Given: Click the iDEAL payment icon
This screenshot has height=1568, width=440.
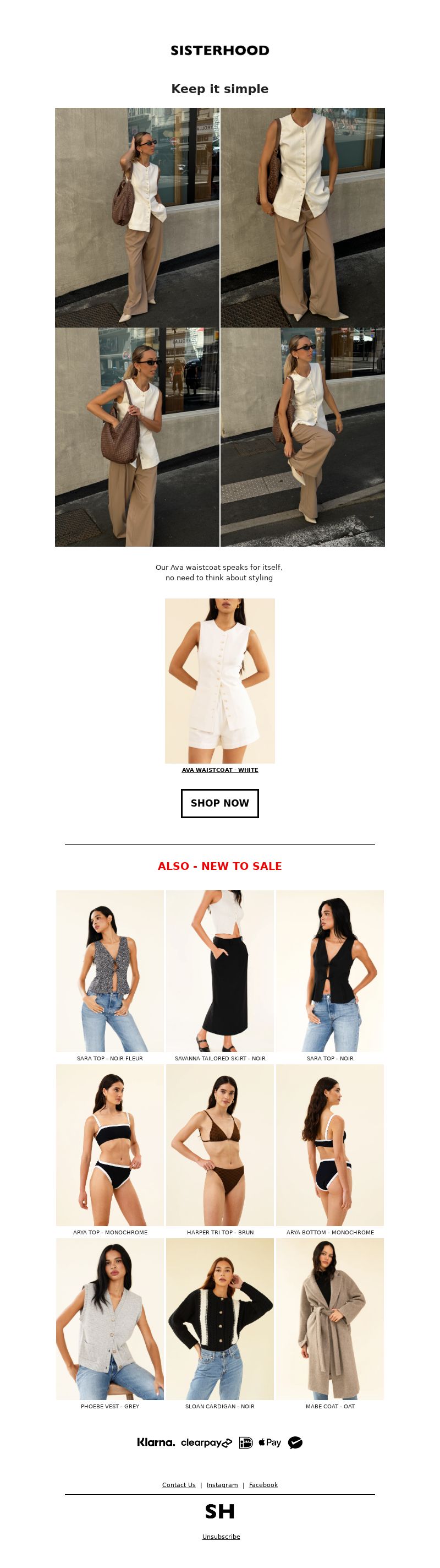Looking at the screenshot, I should click(x=245, y=1442).
